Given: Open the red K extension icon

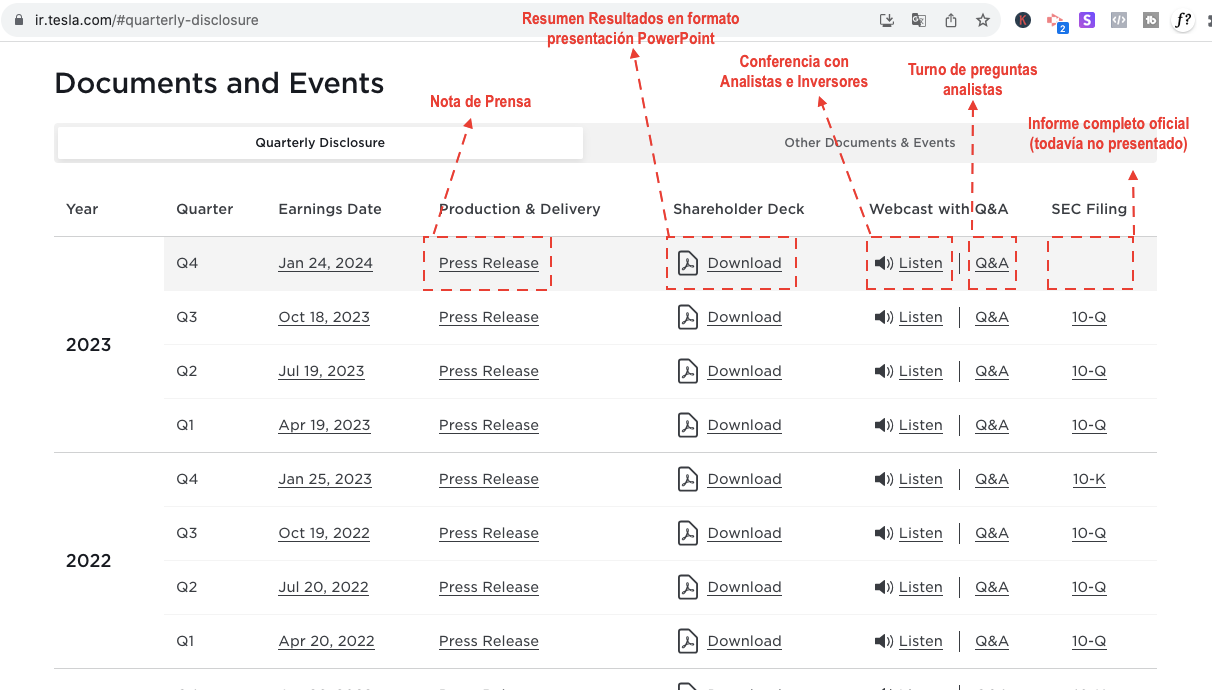Looking at the screenshot, I should coord(1023,19).
